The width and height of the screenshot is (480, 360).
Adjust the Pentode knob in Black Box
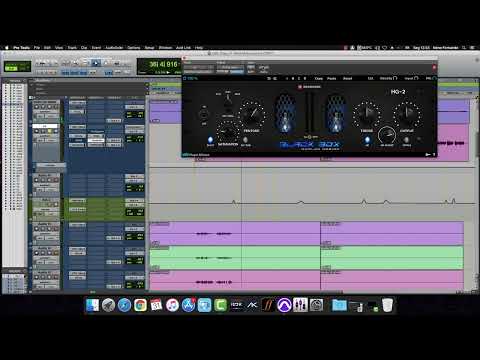click(252, 114)
